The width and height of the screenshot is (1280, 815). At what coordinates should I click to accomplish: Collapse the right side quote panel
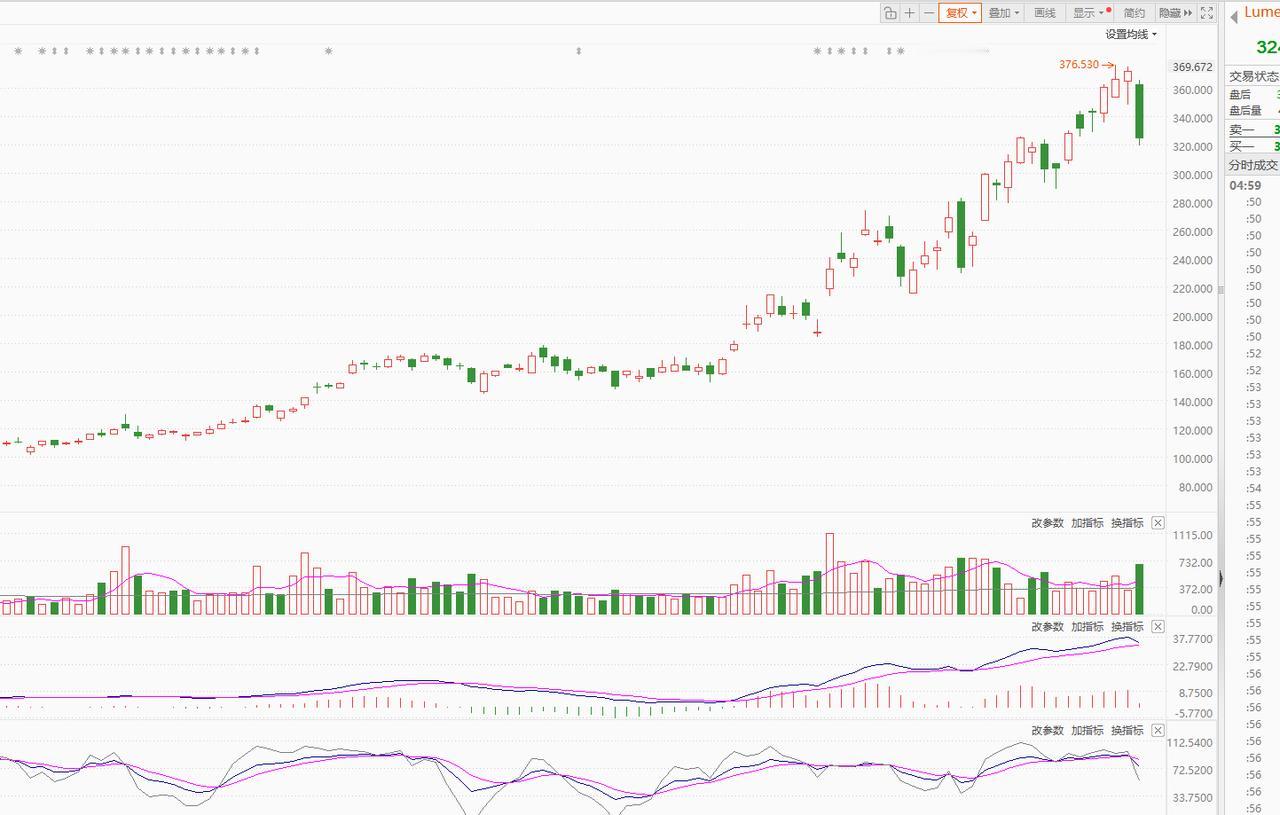[x=1221, y=578]
